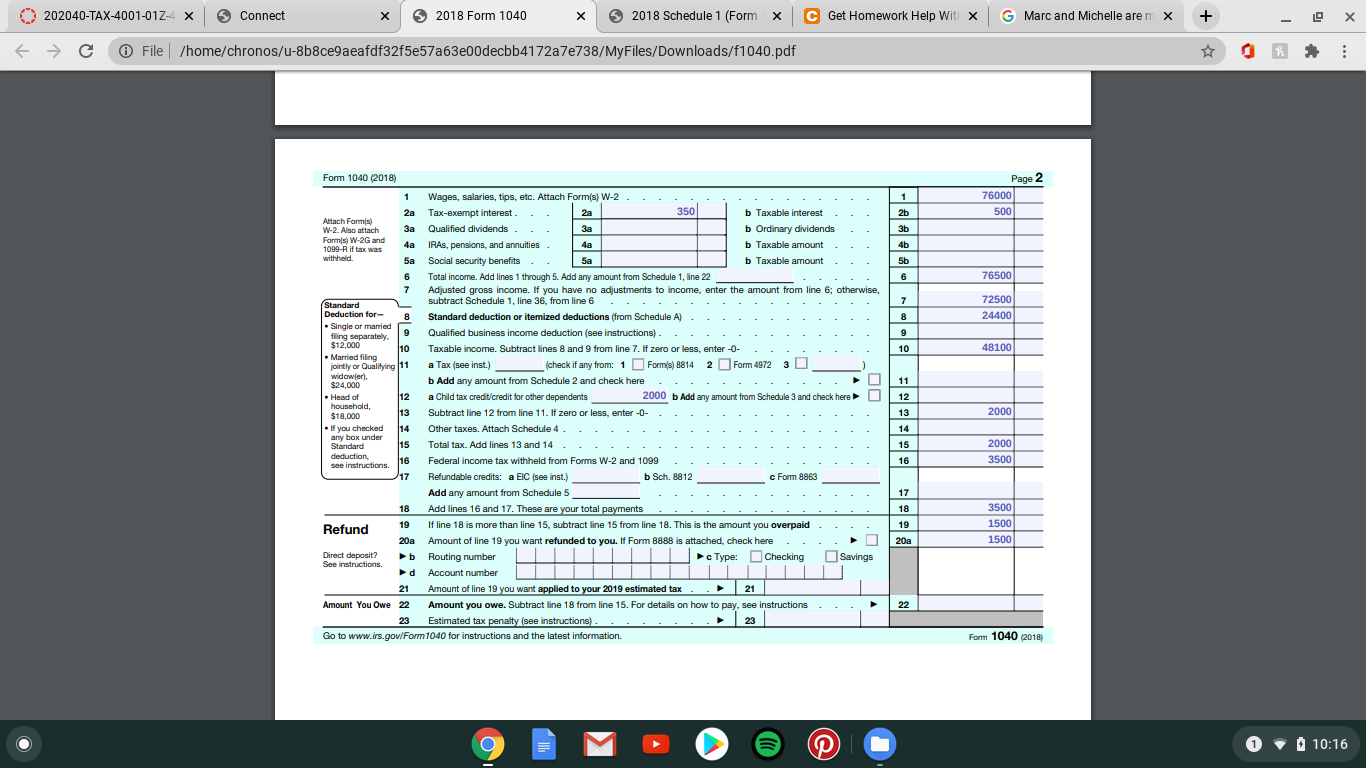The width and height of the screenshot is (1366, 768).
Task: Close the Marc and Michelle tab
Action: pos(1168,16)
